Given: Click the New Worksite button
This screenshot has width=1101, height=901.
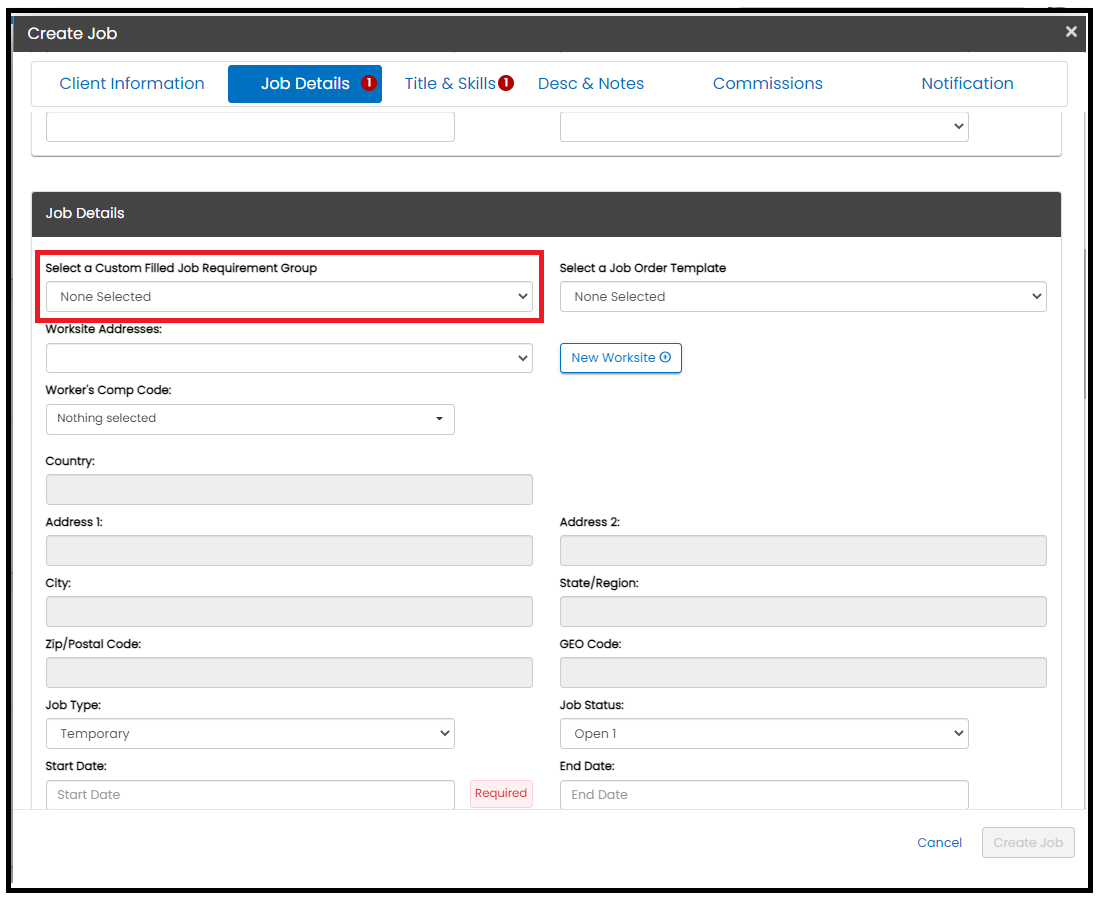Looking at the screenshot, I should click(x=621, y=357).
